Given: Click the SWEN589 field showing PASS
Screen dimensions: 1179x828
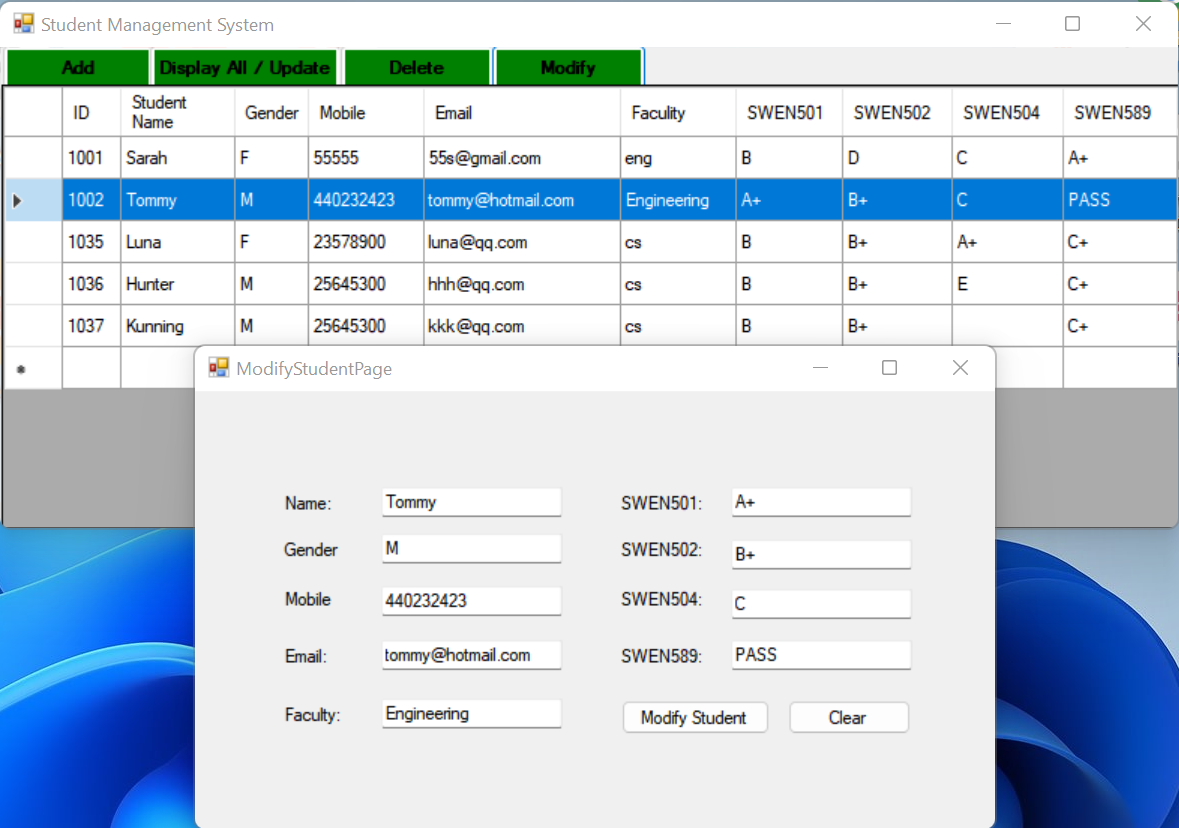Looking at the screenshot, I should 820,654.
